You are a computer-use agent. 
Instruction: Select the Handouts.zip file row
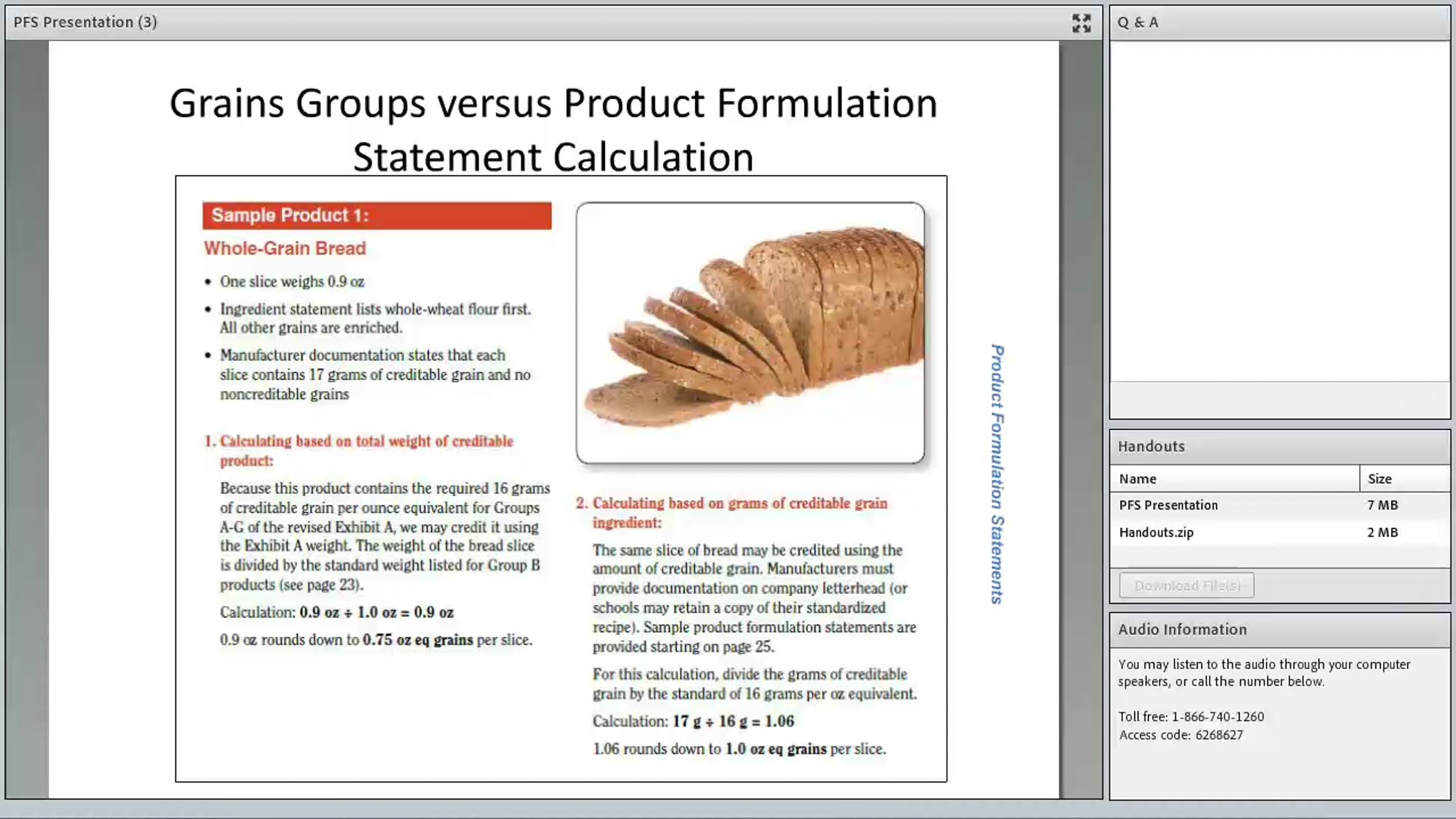[1156, 533]
